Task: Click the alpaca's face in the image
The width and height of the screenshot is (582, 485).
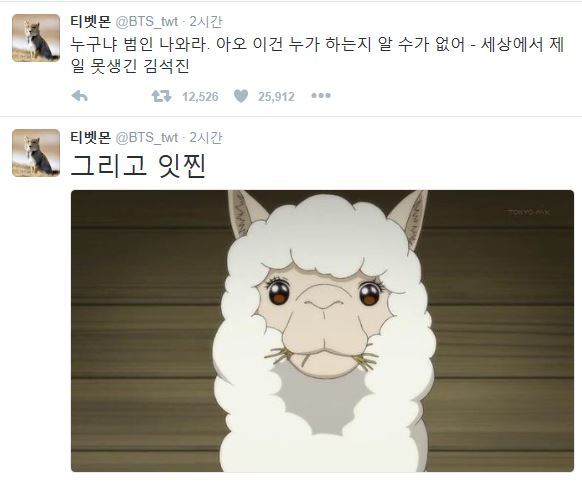Action: (323, 315)
